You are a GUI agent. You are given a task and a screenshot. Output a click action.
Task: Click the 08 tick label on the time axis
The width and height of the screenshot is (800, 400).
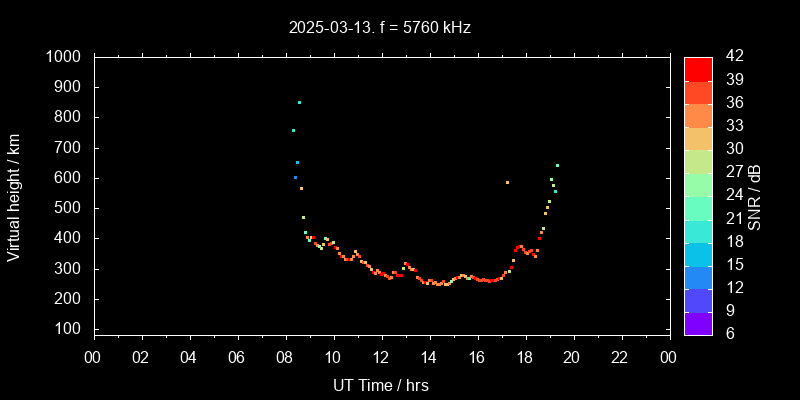(x=285, y=356)
